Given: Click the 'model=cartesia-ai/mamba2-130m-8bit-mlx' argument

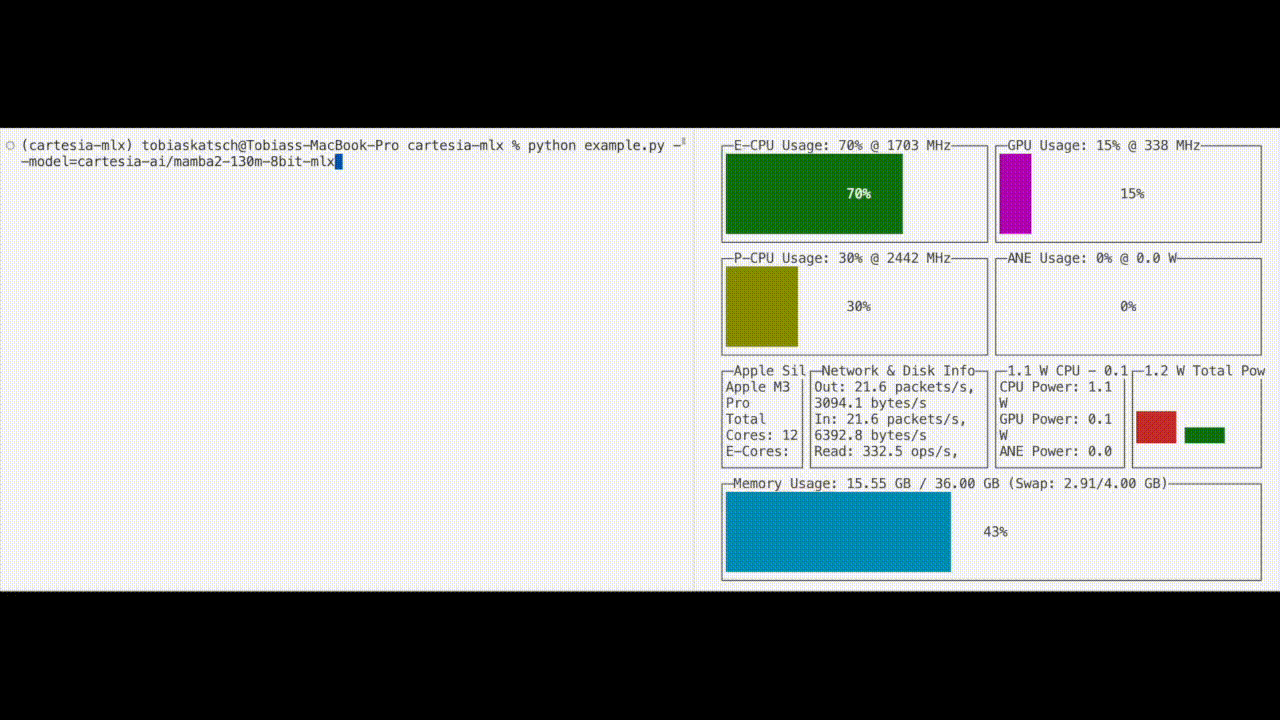Looking at the screenshot, I should point(182,161).
